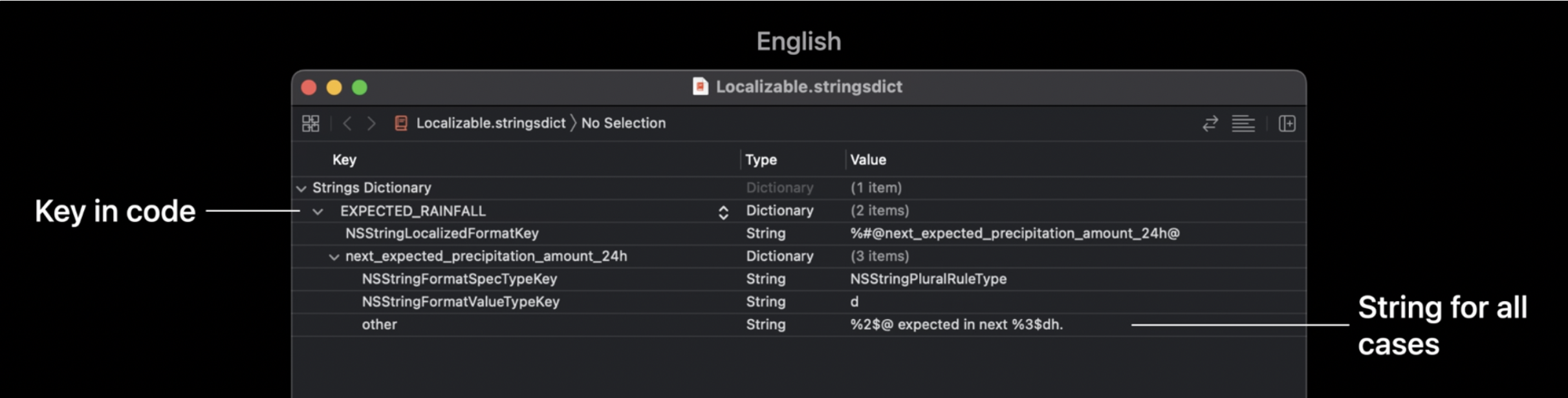Screen dimensions: 1568x398
Task: Click the '(3 items)' value cell
Action: [880, 257]
